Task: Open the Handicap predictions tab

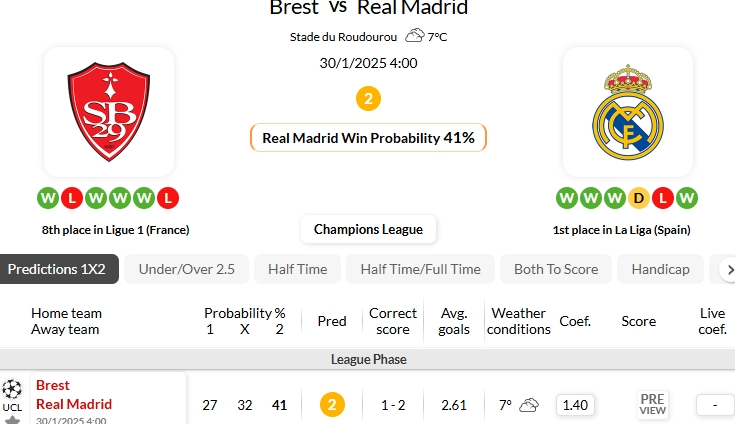Action: point(661,269)
